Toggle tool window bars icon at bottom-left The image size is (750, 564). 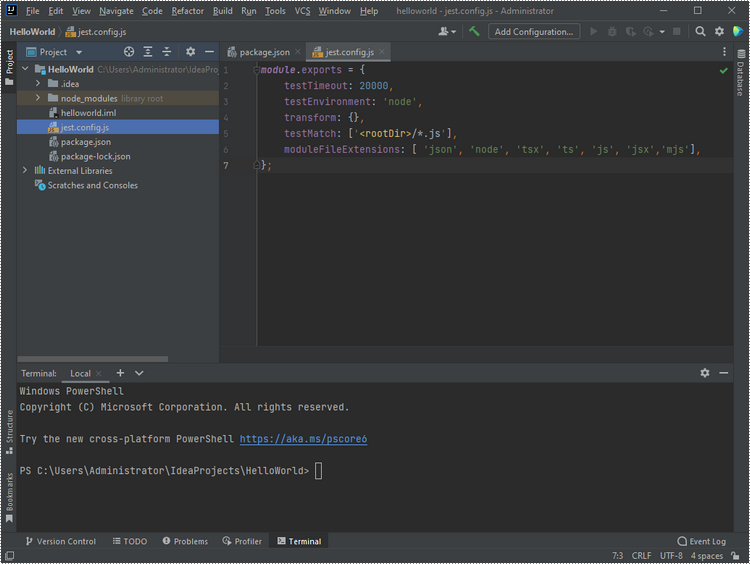coord(9,555)
